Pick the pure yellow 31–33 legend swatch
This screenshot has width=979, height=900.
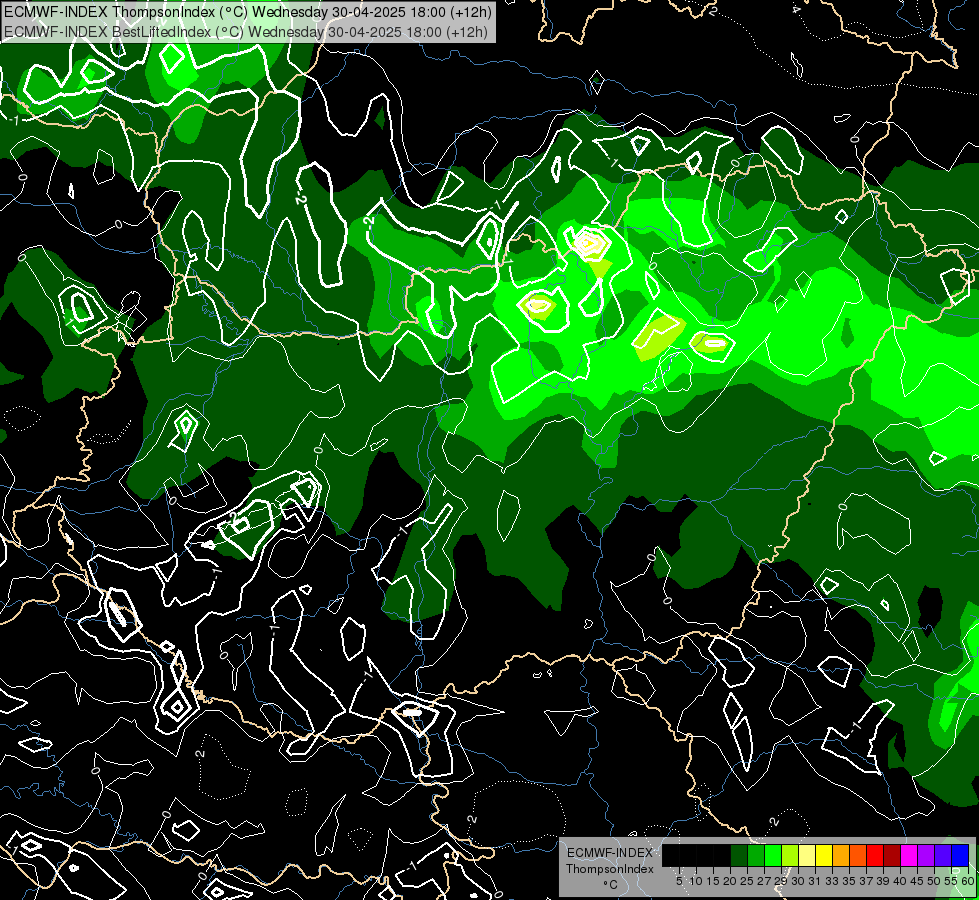coord(824,855)
